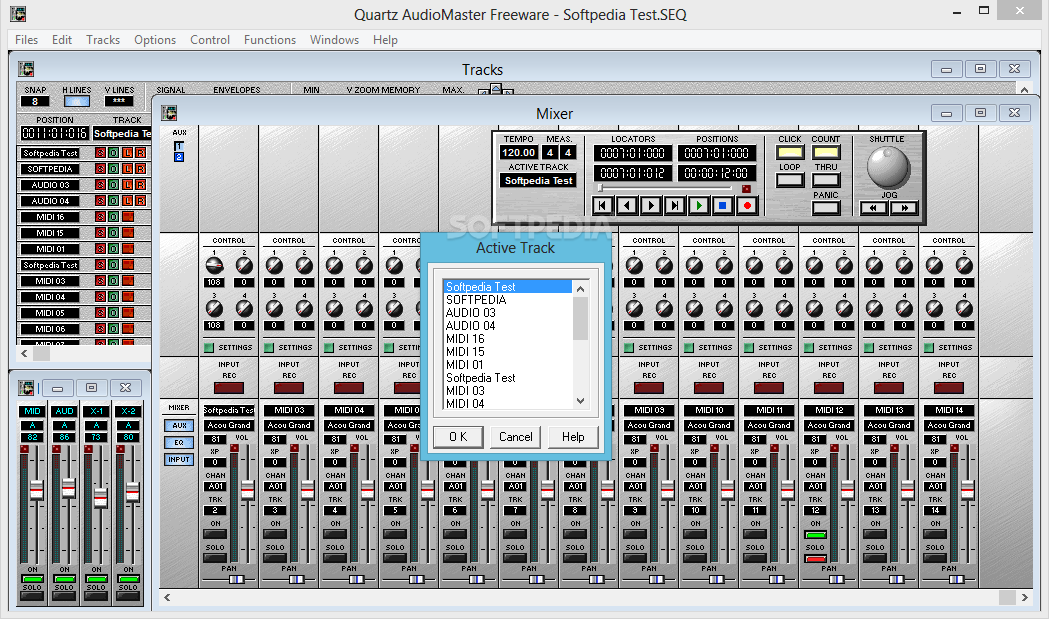Move the volume fader on the X-1 master strip
The image size is (1049, 619).
pyautogui.click(x=100, y=498)
